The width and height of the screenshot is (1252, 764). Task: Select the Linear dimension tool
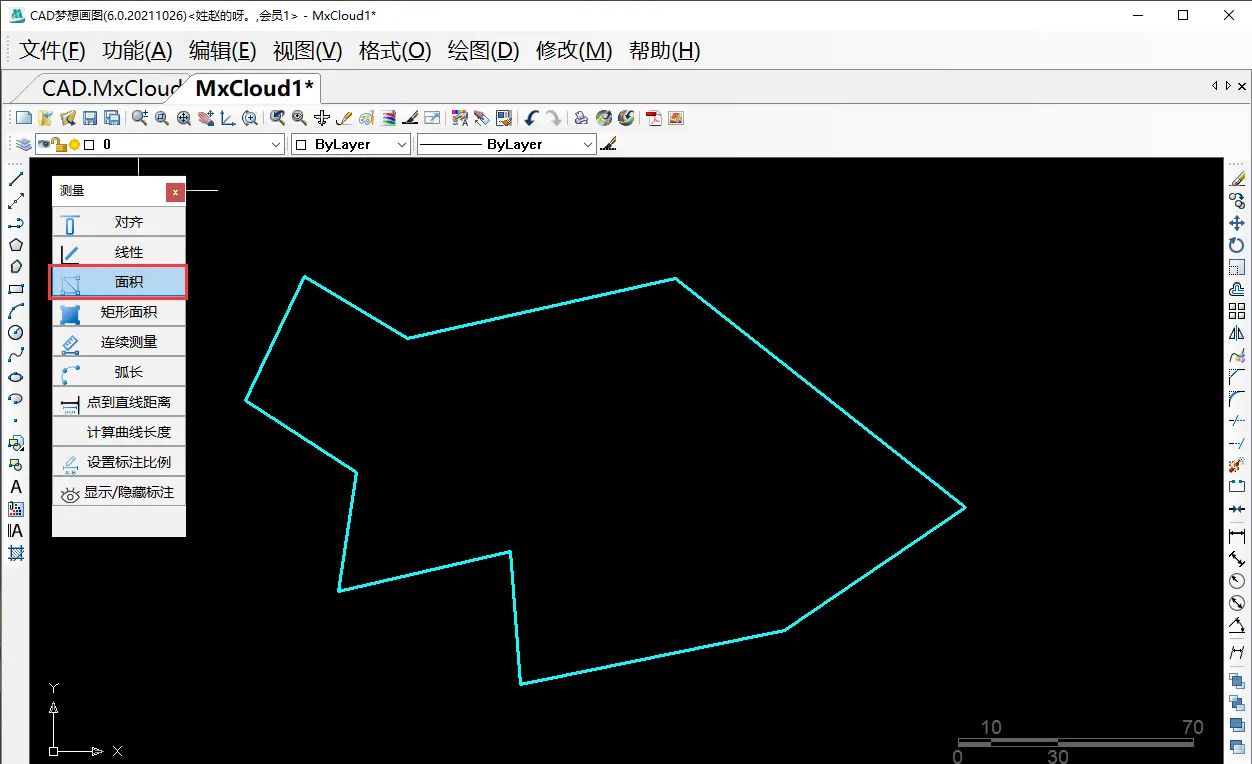point(1237,537)
